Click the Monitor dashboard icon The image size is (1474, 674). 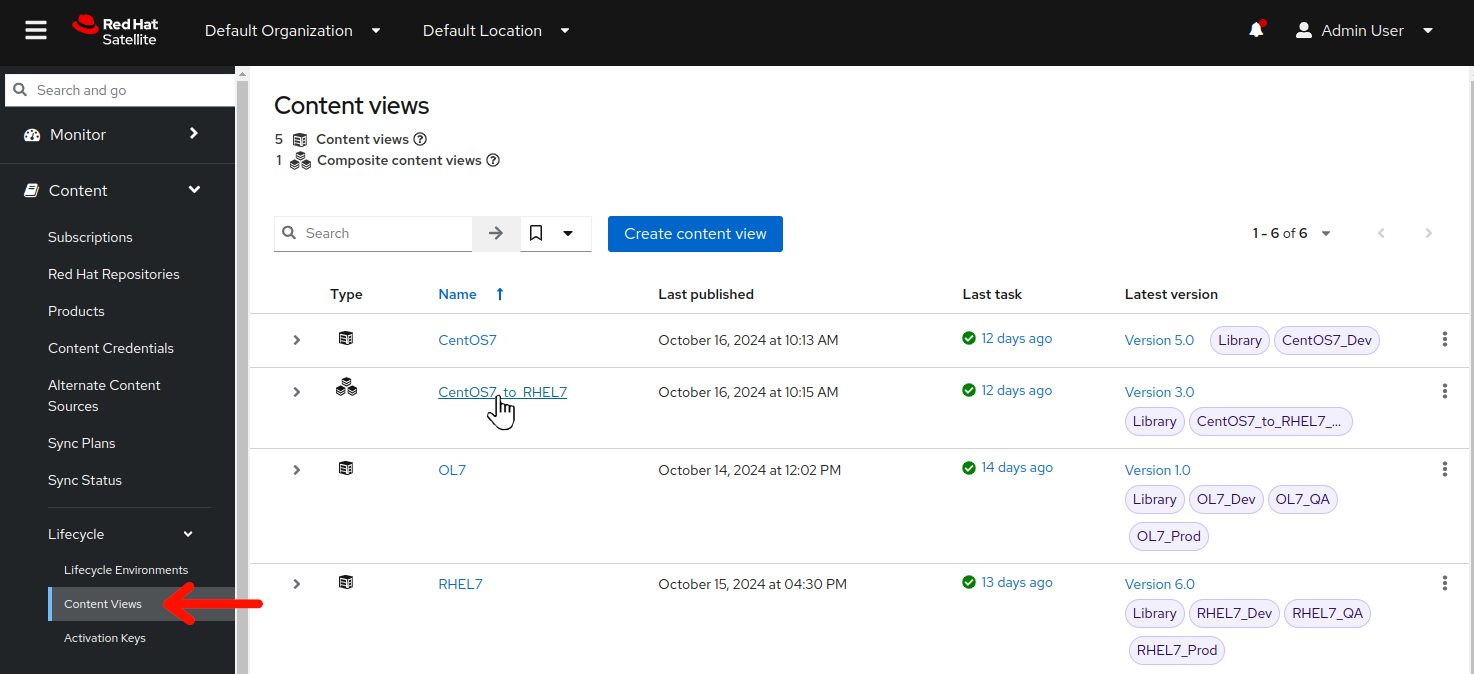31,135
